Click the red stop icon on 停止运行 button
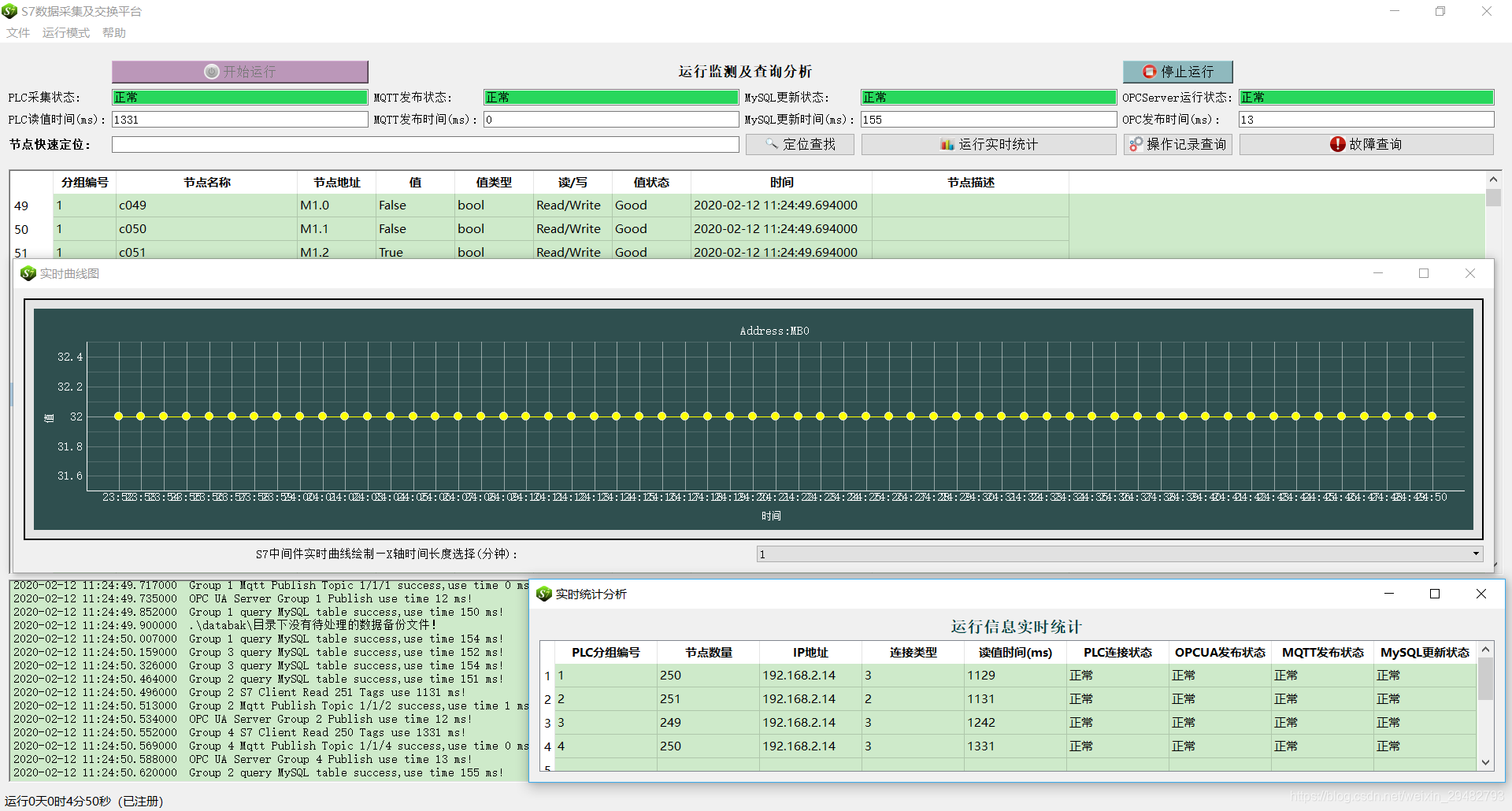Screen dimensions: 1512x811 pyautogui.click(x=1148, y=71)
